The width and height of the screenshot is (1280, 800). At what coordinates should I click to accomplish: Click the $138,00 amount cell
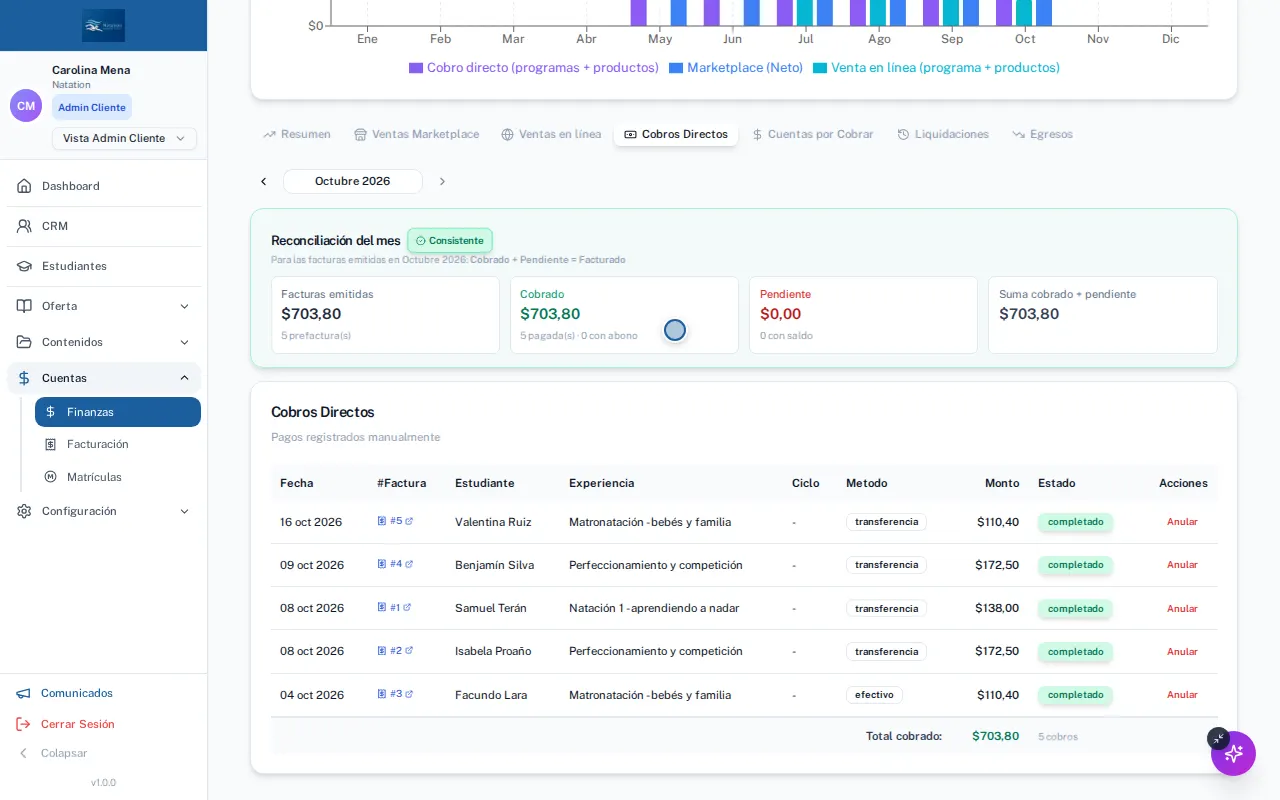point(997,608)
